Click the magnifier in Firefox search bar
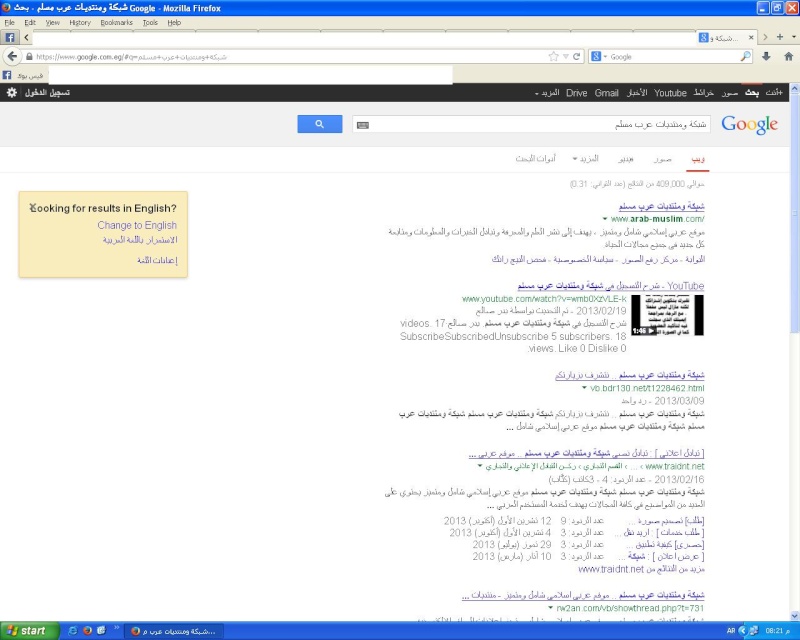Viewport: 800px width, 640px height. point(745,57)
